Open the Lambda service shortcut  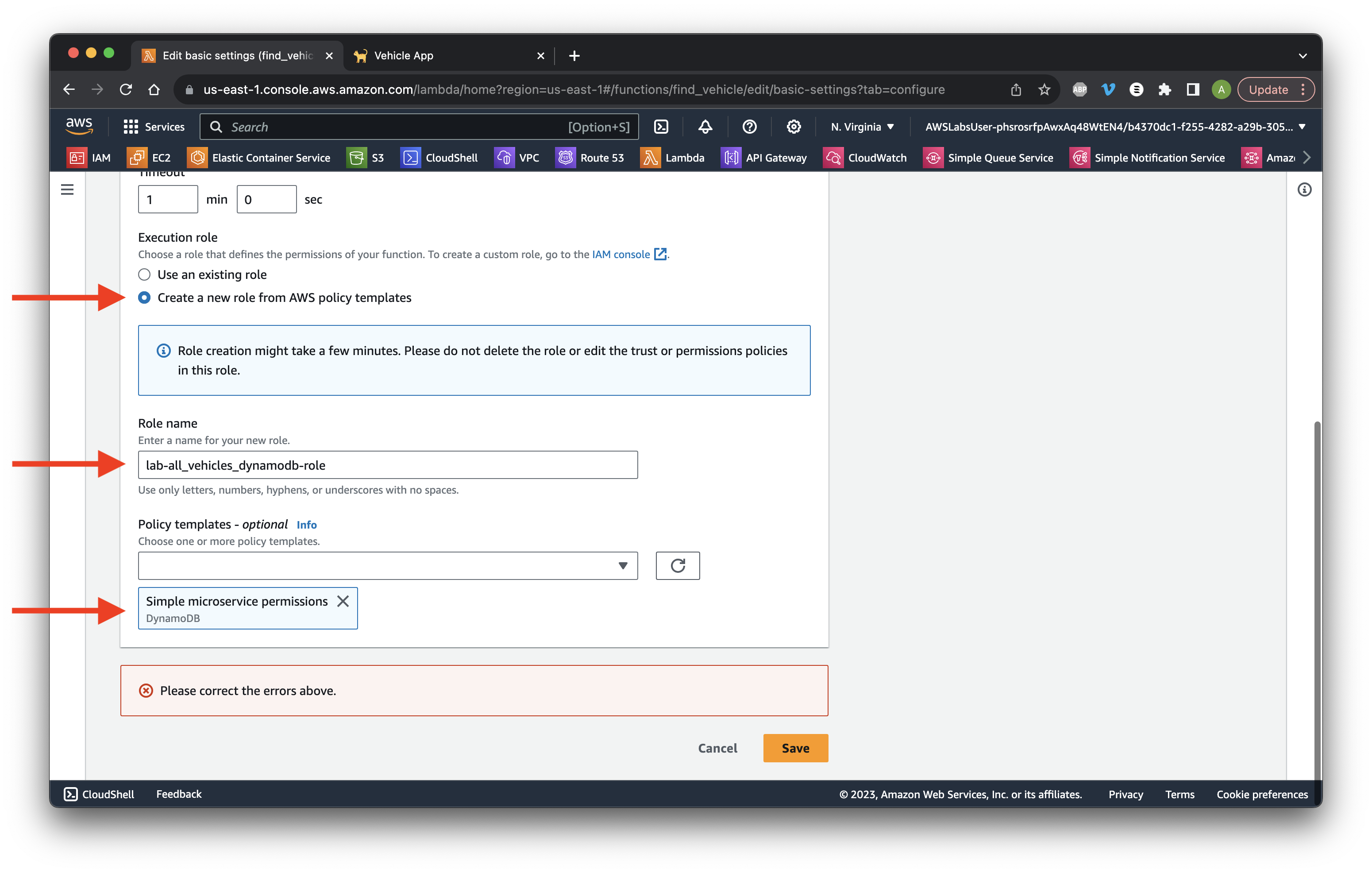pyautogui.click(x=672, y=158)
